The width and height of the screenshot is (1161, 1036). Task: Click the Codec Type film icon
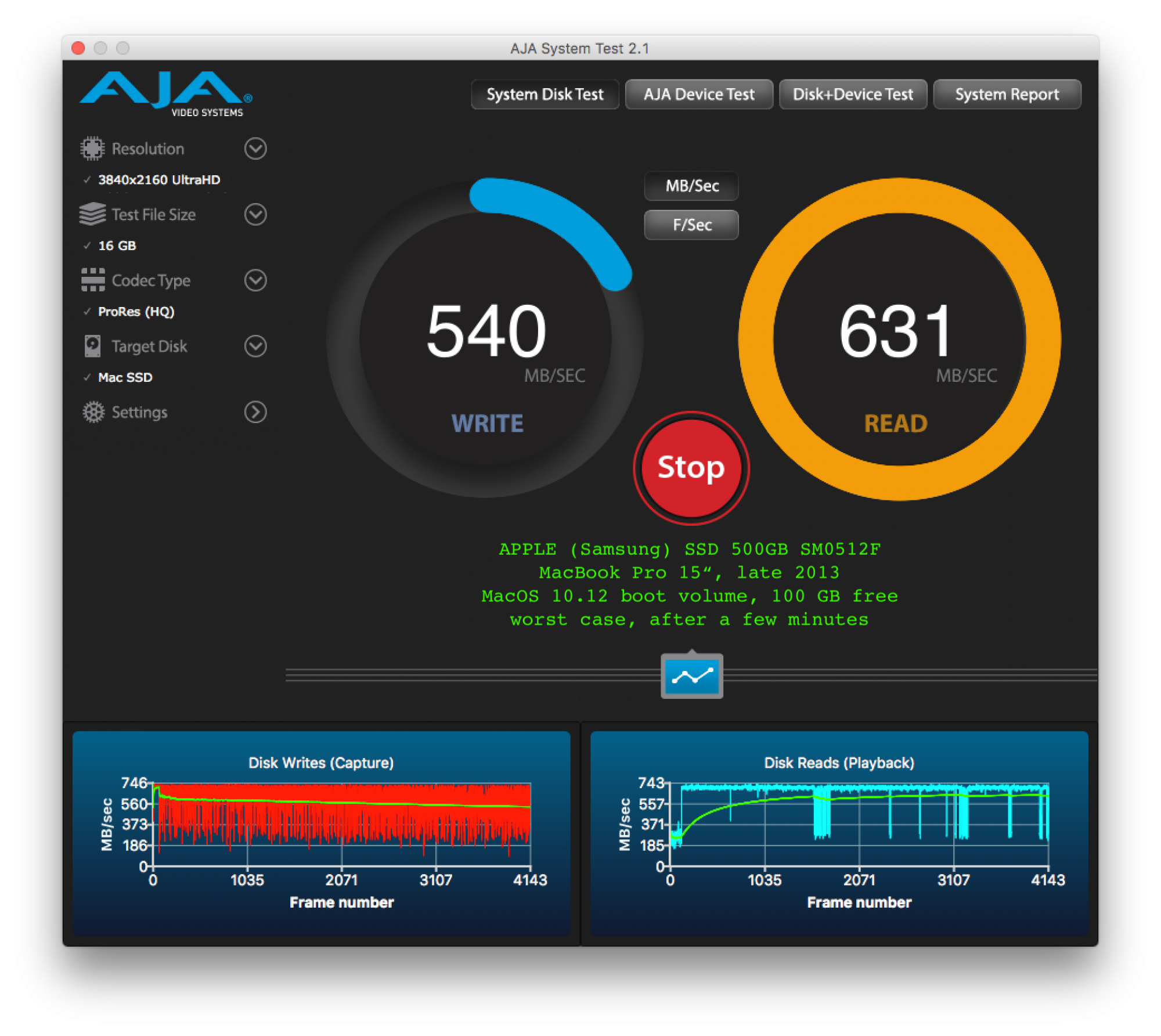pos(93,280)
